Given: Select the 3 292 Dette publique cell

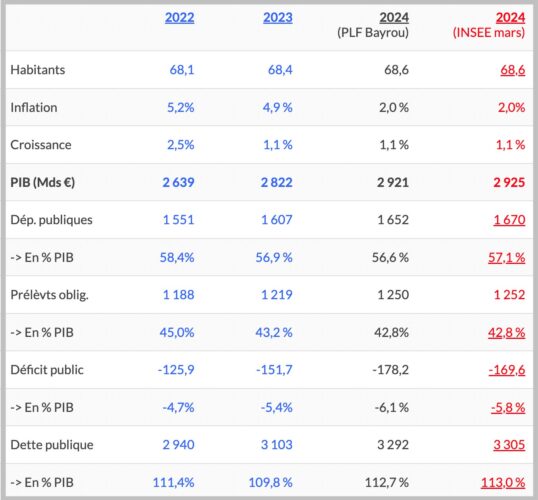Looking at the screenshot, I should click(x=393, y=445).
